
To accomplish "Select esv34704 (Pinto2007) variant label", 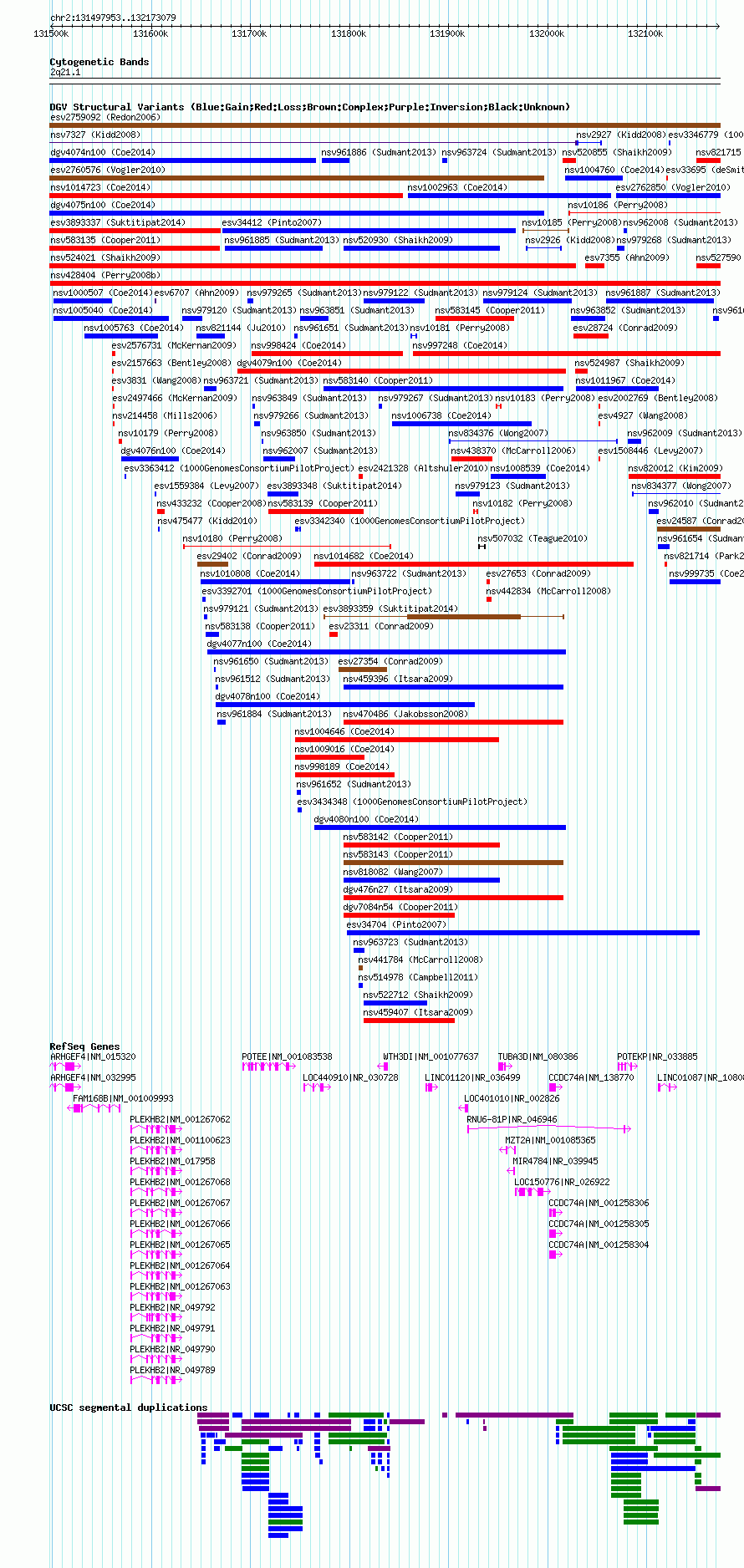I will [396, 924].
